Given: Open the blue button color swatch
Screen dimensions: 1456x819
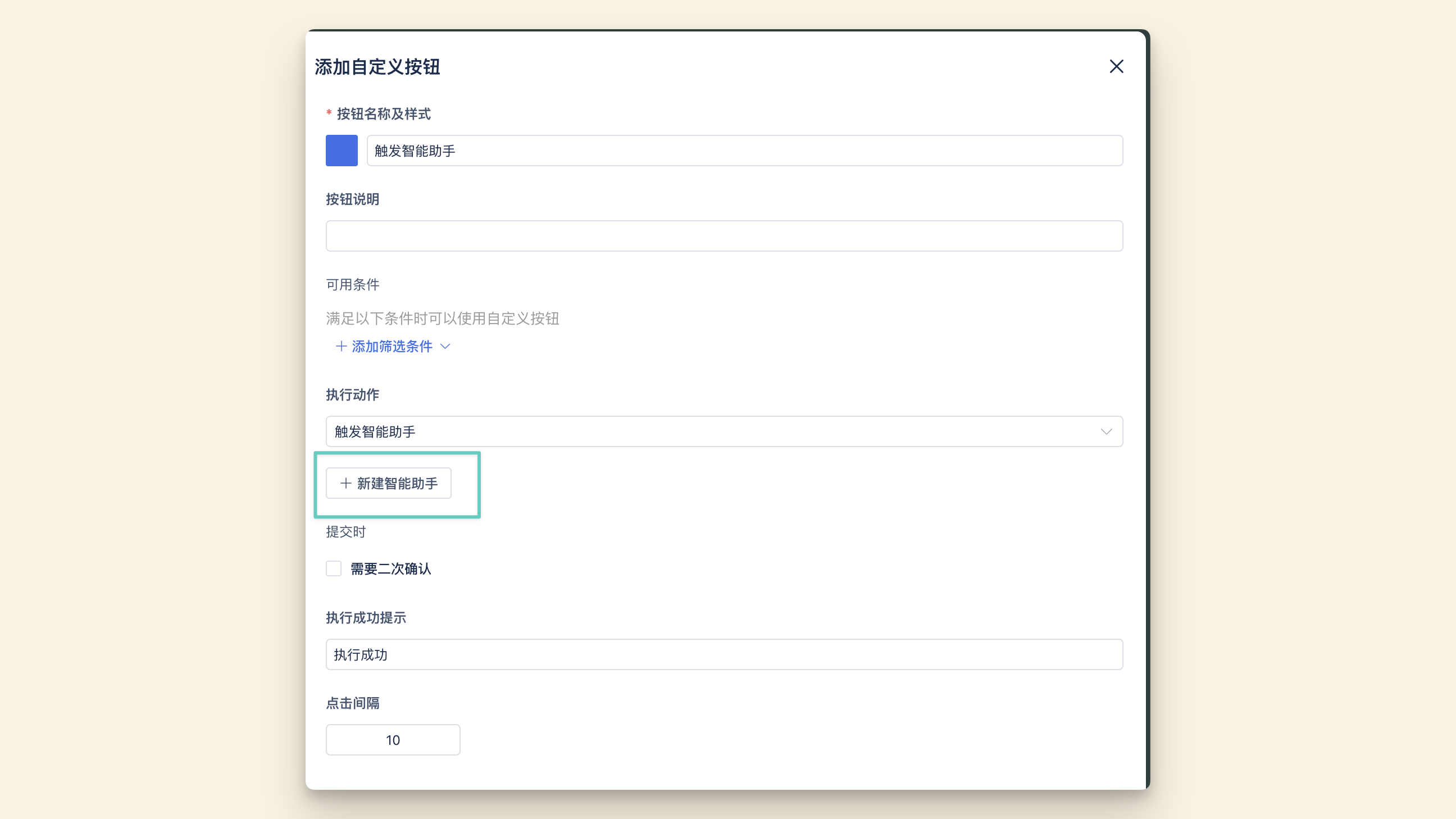Looking at the screenshot, I should point(342,151).
